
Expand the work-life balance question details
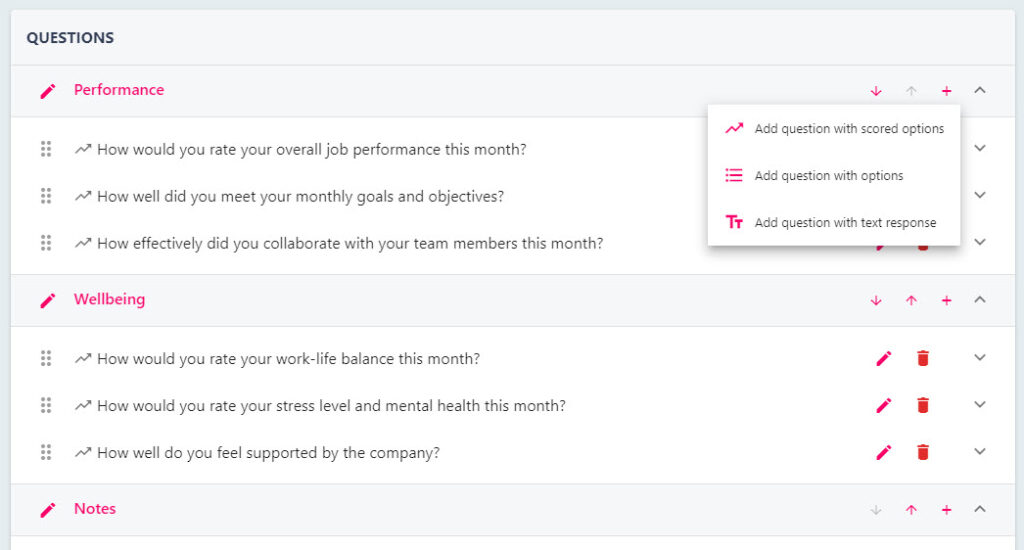pyautogui.click(x=980, y=357)
